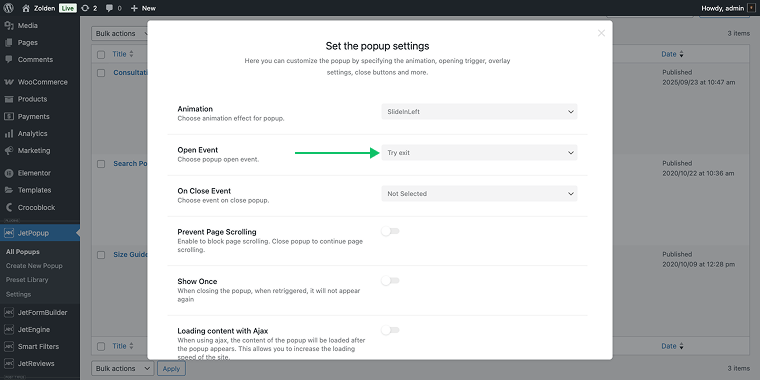The height and width of the screenshot is (380, 760).
Task: Open the Media menu label in sidebar
Action: [x=28, y=25]
